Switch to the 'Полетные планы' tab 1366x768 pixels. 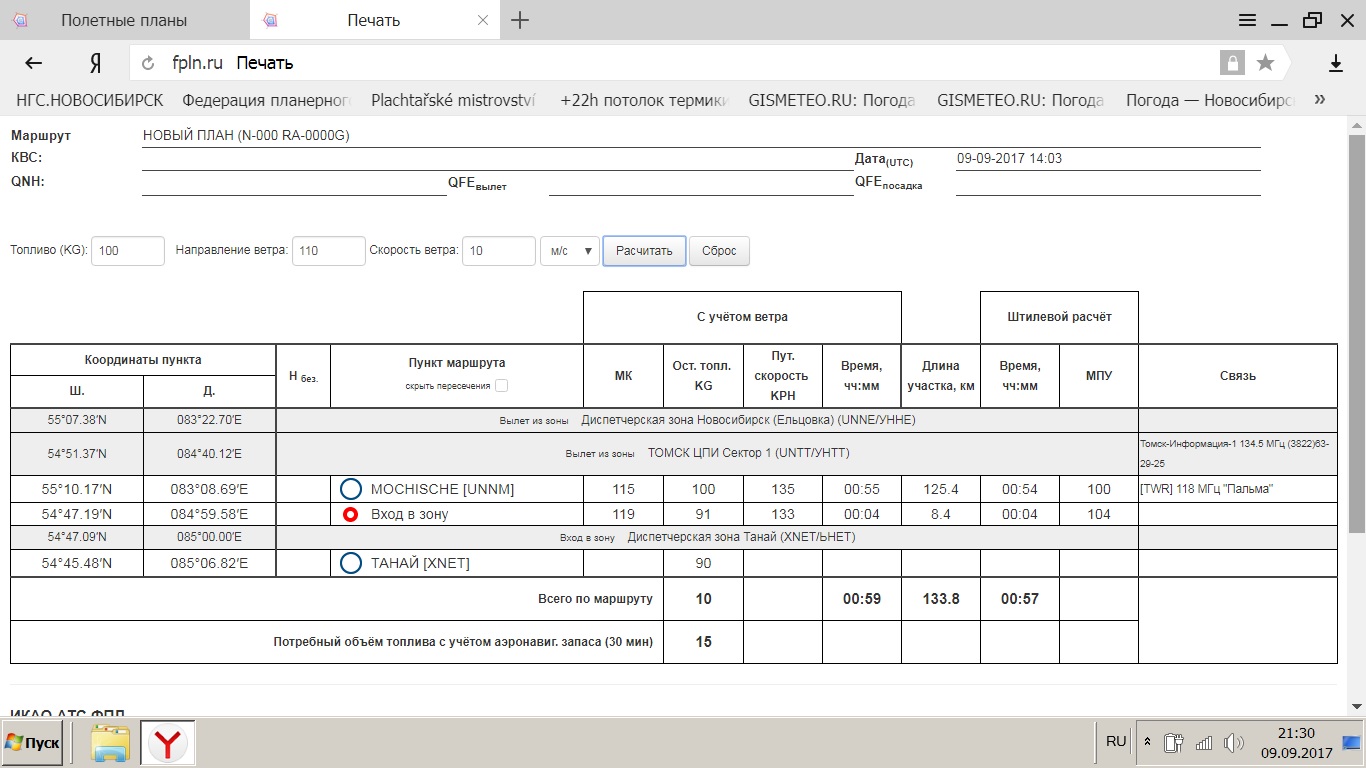[x=123, y=20]
